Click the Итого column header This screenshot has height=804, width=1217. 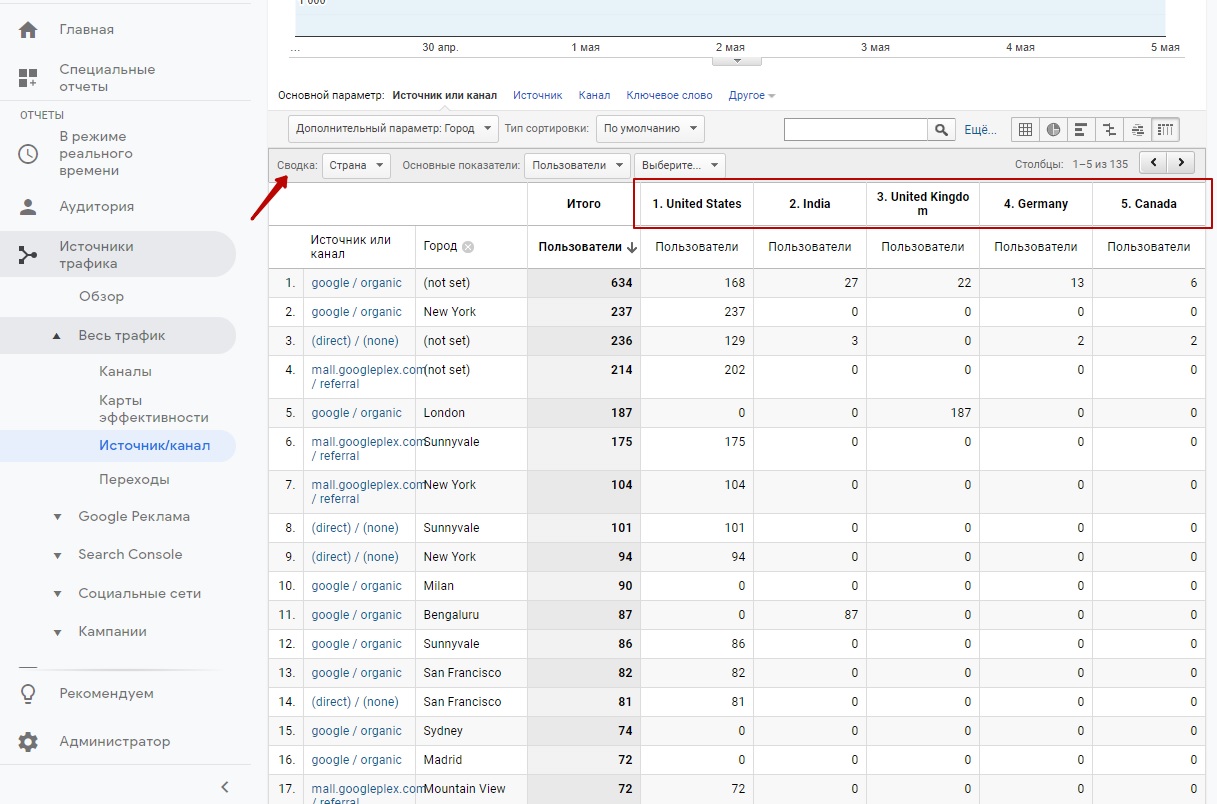pyautogui.click(x=584, y=204)
